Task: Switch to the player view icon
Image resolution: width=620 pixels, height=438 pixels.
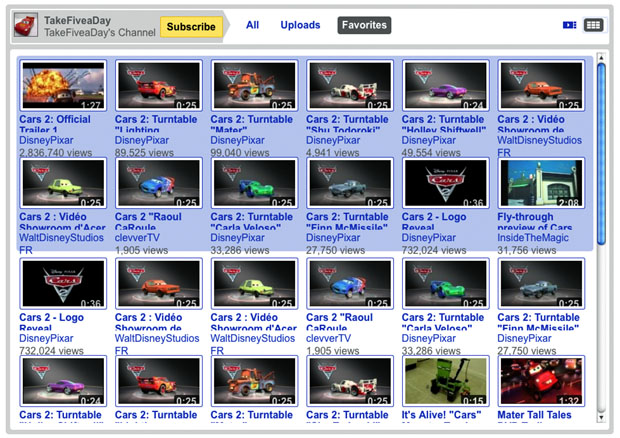Action: pyautogui.click(x=569, y=25)
